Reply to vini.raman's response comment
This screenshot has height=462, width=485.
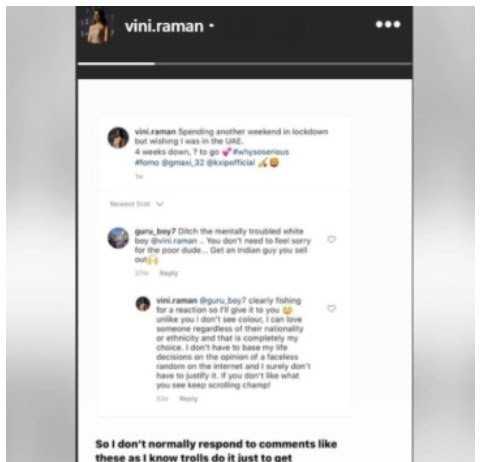(189, 399)
